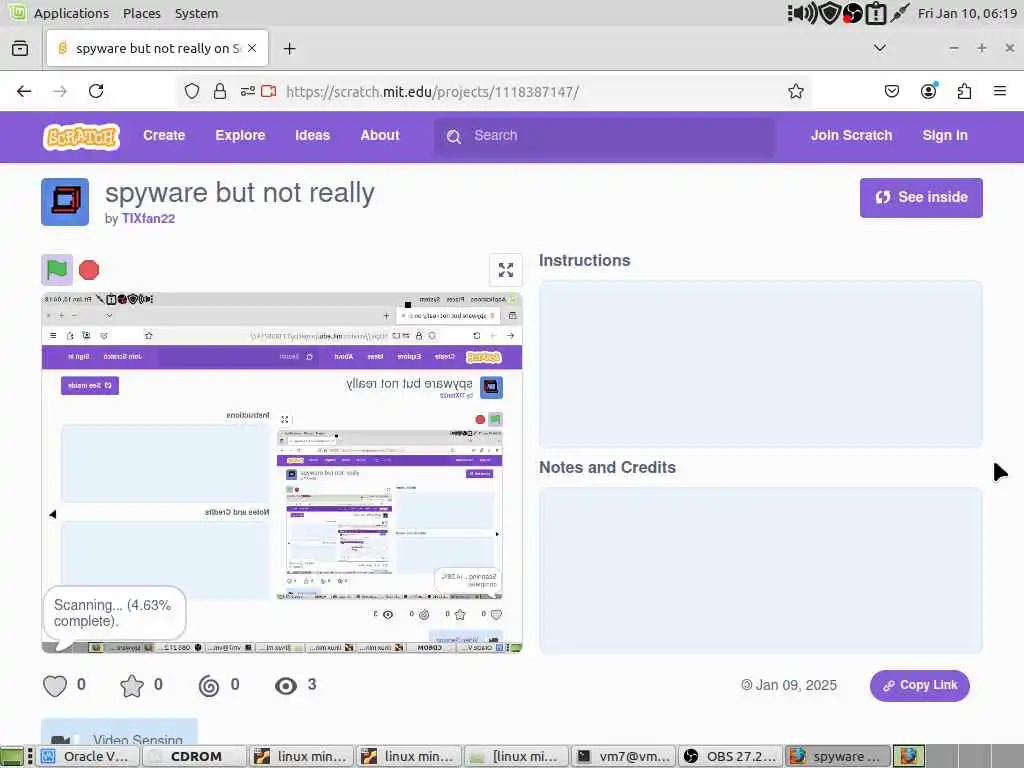Click the green flag to start project
The height and width of the screenshot is (768, 1024).
[57, 270]
